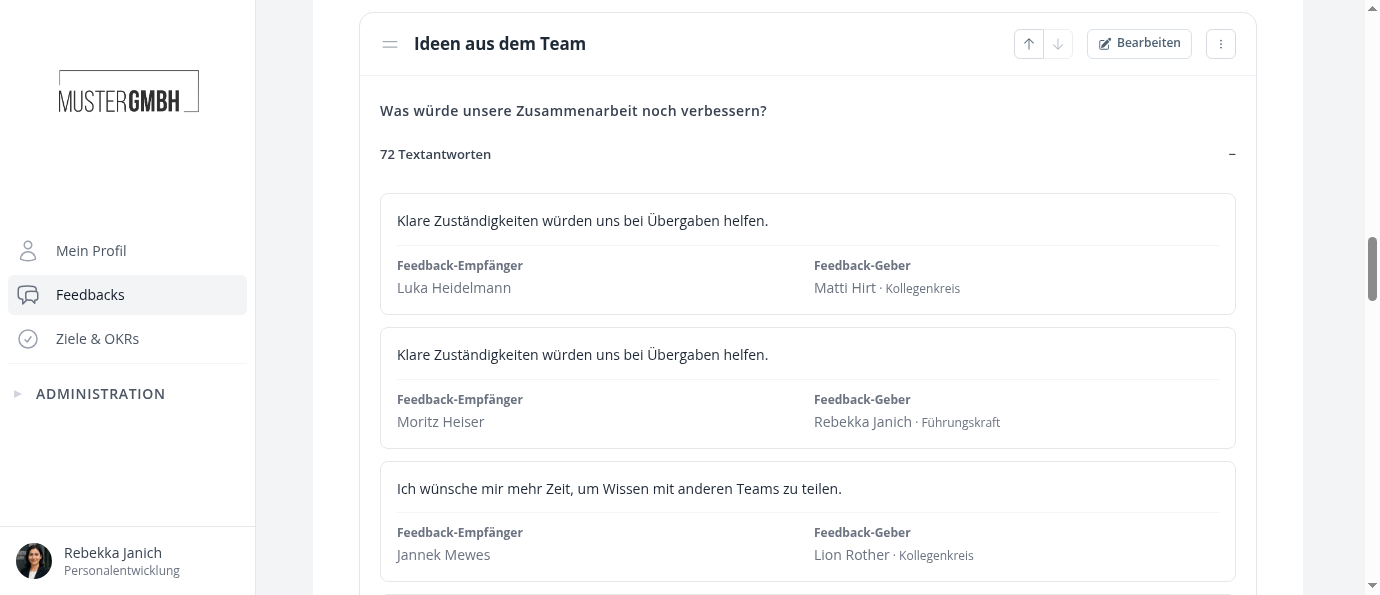Expand the ADMINISTRATION triangle
Screen dimensions: 1380x595
coord(17,394)
